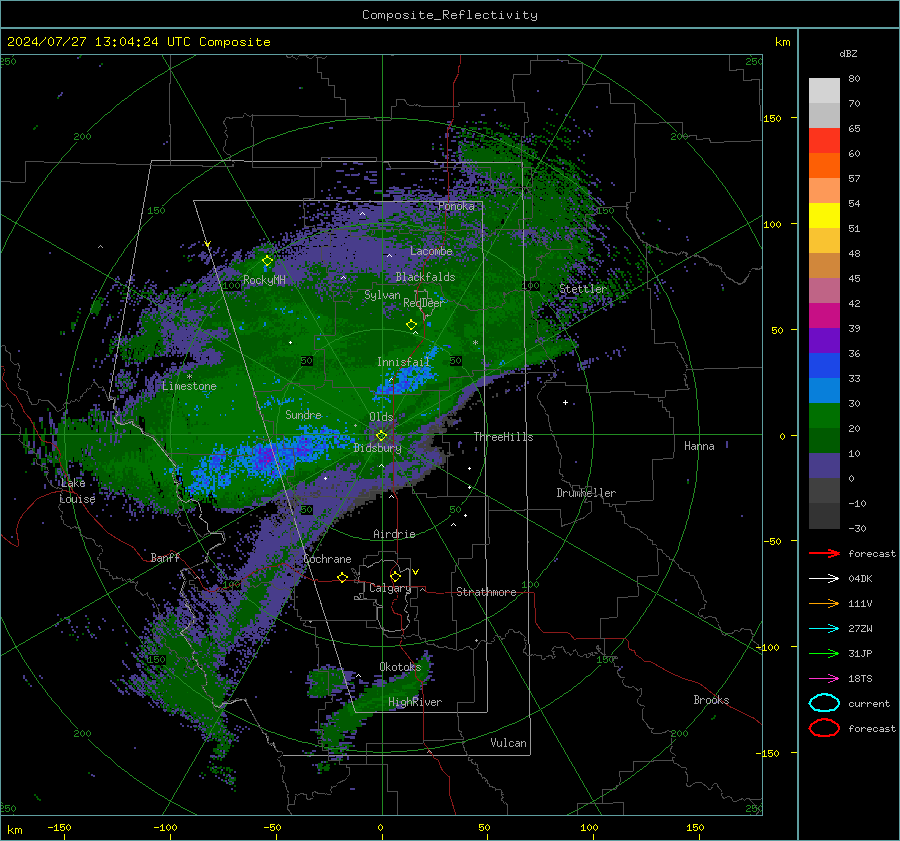Click the Strathmore label
Screen dimensions: 900x841
pyautogui.click(x=486, y=592)
